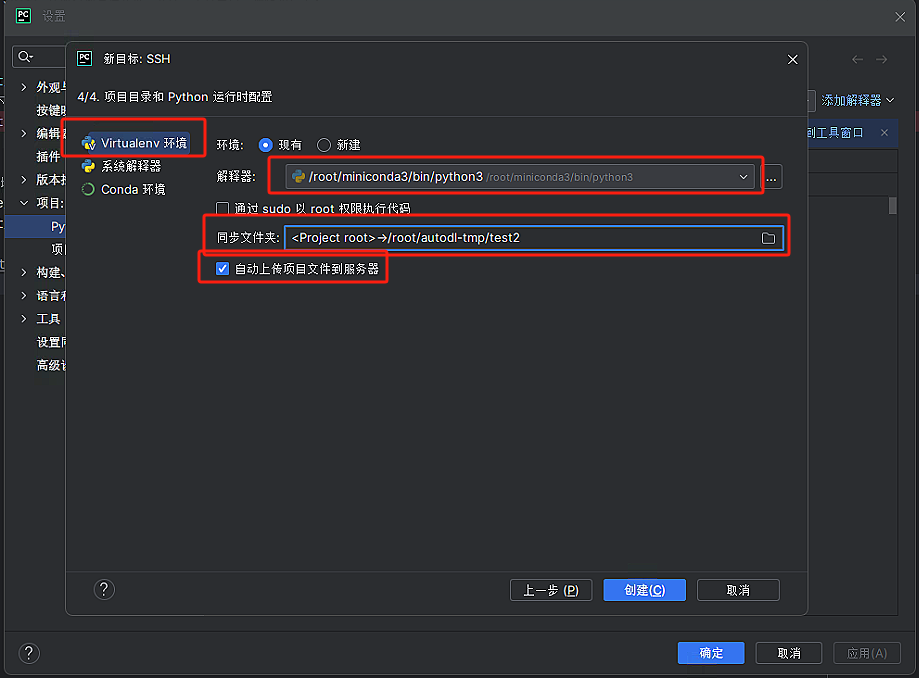Screen dimensions: 919x678
Task: Open the 设置同 tree entry
Action: [x=51, y=342]
